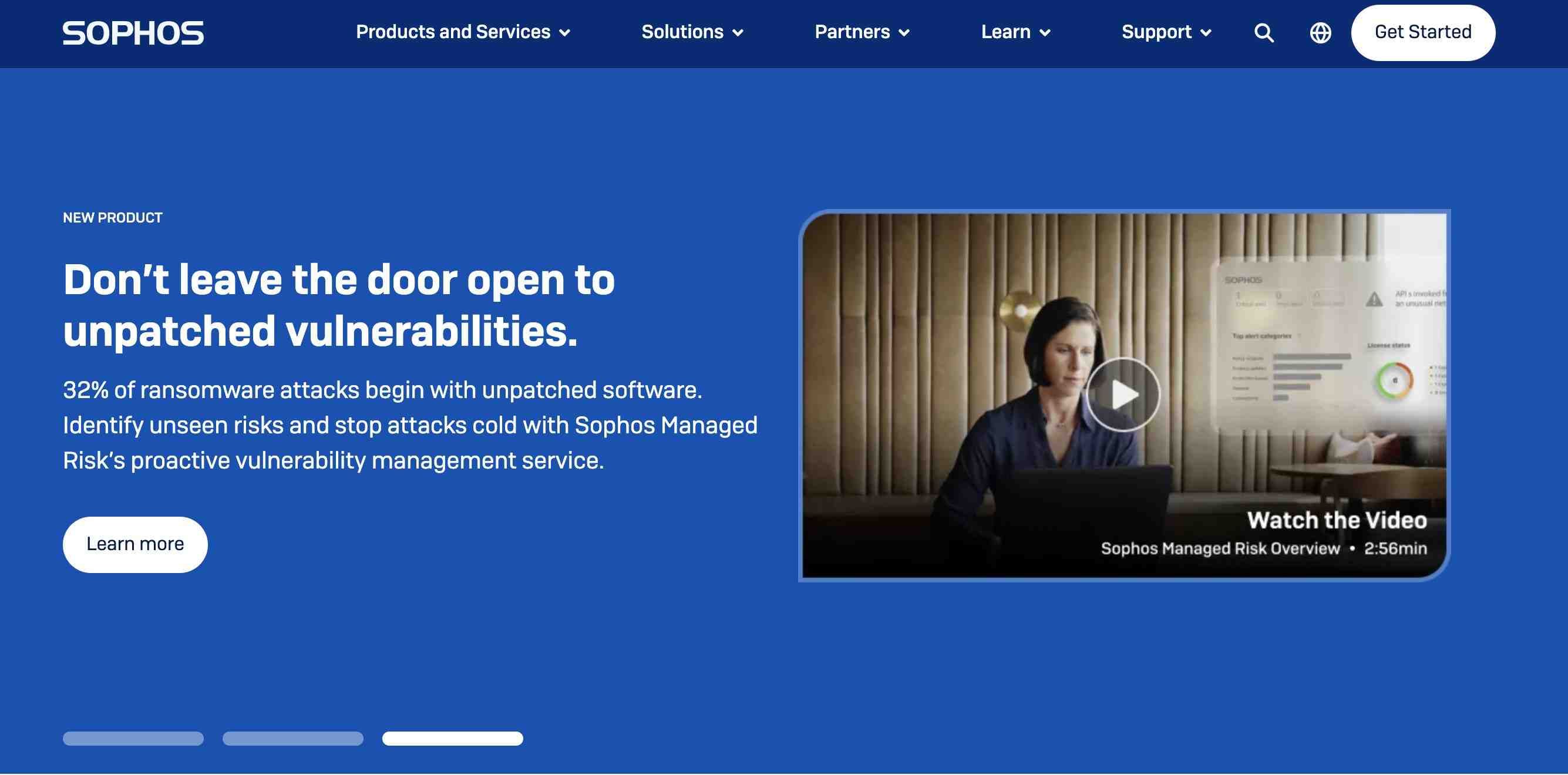Click the Learn more button
The image size is (1568, 775).
135,544
